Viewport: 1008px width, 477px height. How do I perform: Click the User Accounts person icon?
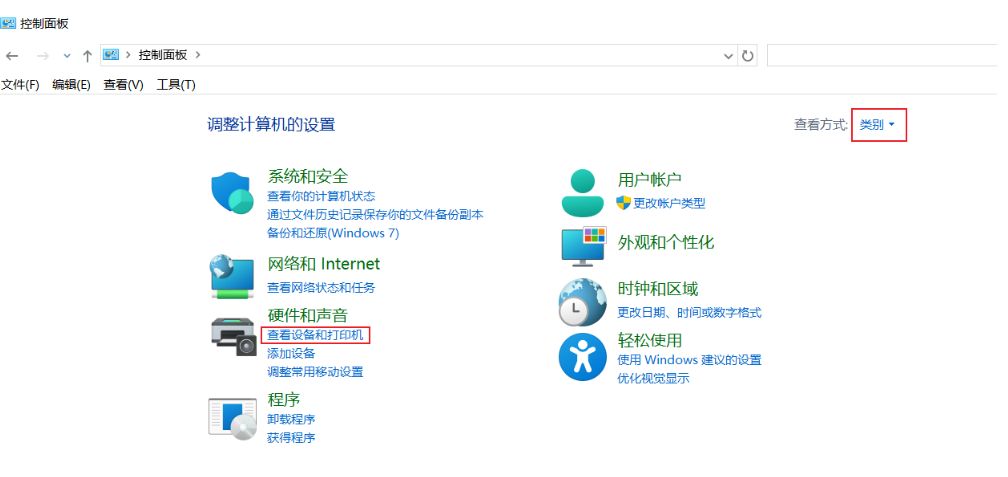pos(582,192)
